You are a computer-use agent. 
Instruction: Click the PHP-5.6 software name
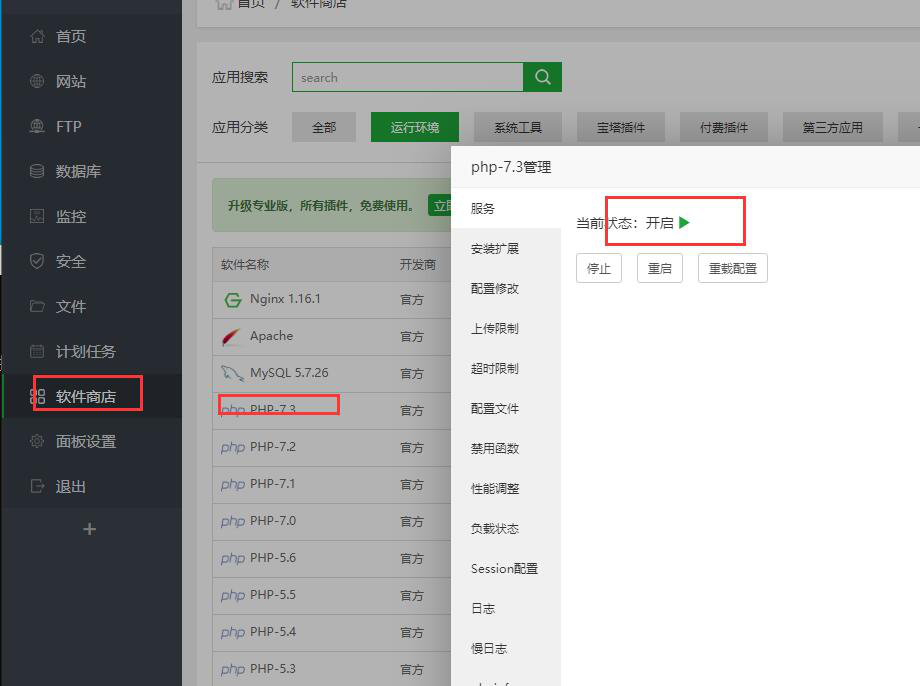click(273, 557)
